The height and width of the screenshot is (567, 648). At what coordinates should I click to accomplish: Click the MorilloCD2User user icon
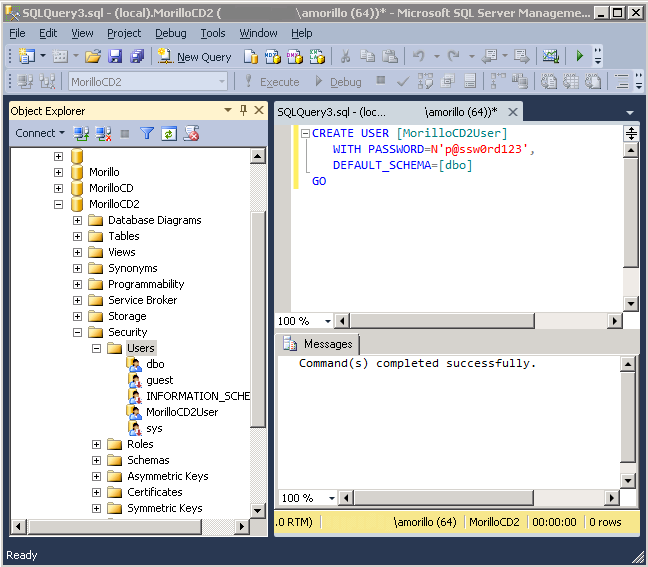point(135,412)
